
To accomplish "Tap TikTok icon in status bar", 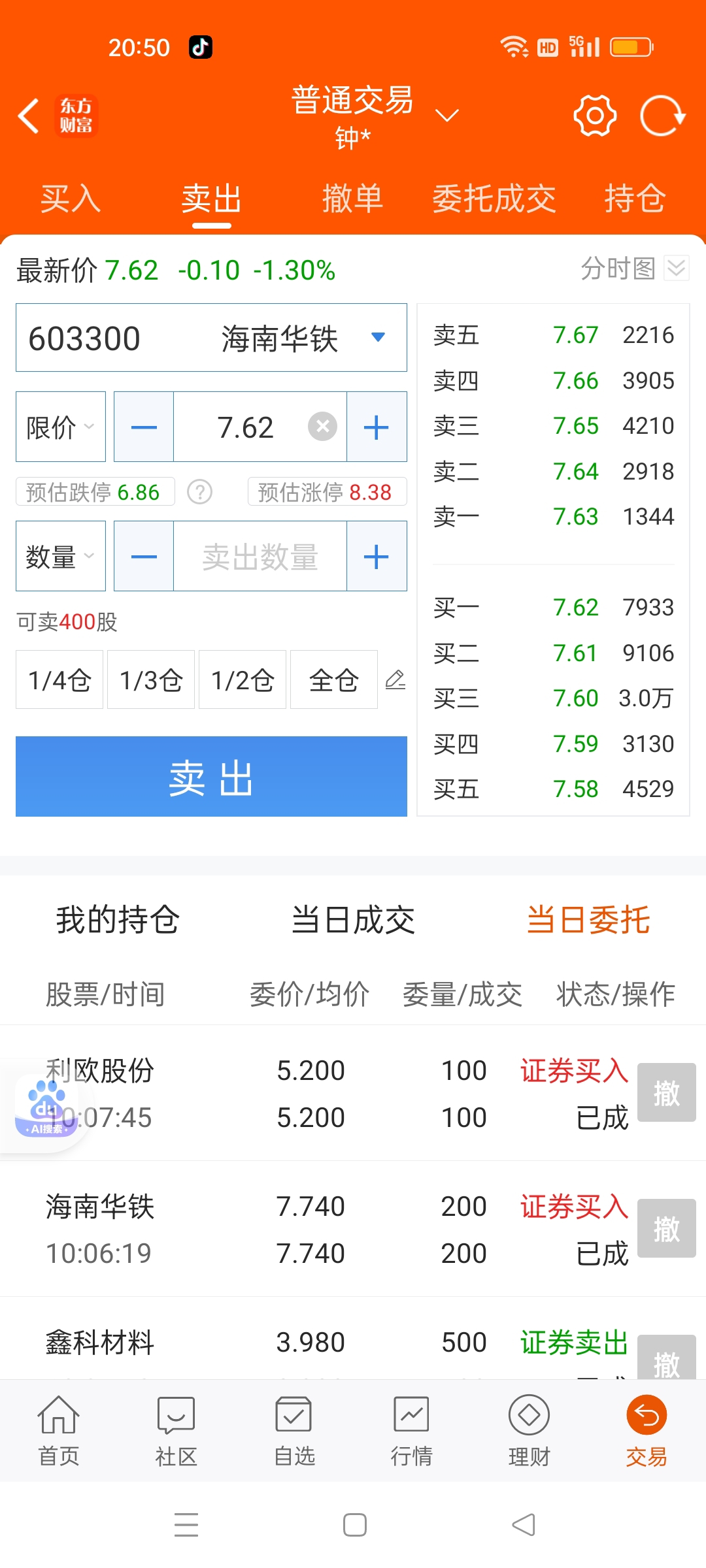I will 201,47.
